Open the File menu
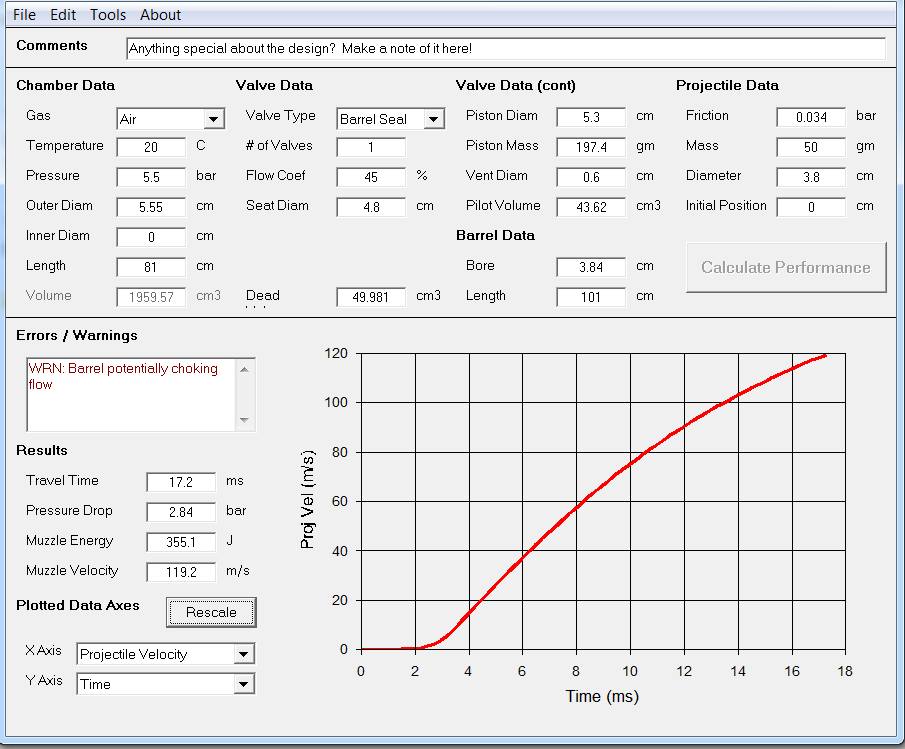This screenshot has width=905, height=749. [24, 15]
